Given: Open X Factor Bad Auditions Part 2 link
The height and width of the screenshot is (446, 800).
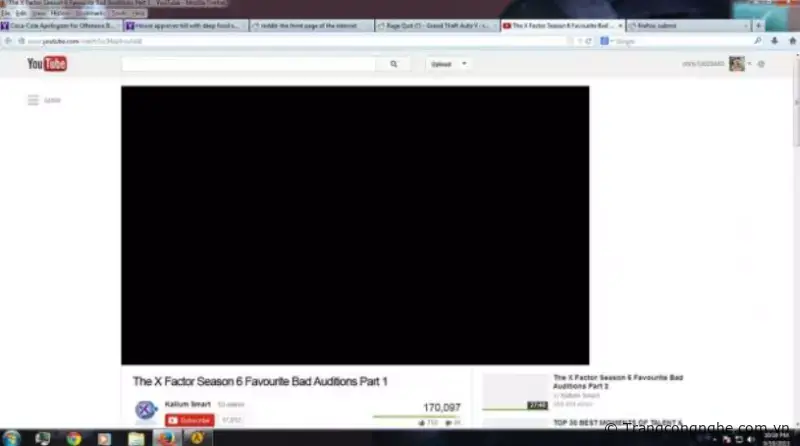Looking at the screenshot, I should (618, 382).
